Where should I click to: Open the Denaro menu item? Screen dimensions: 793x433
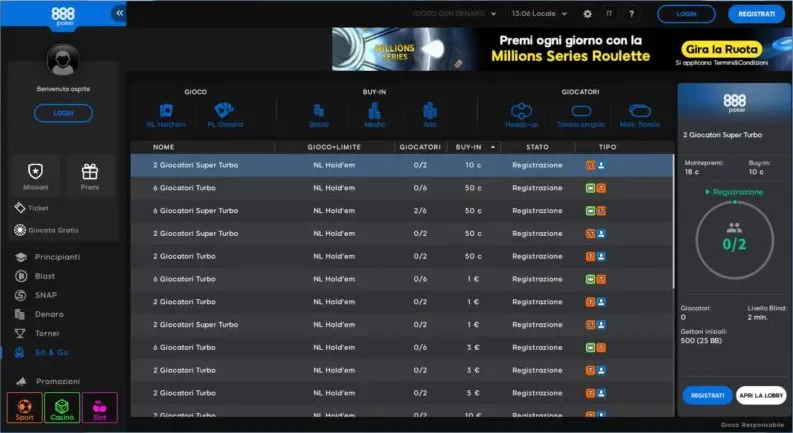(x=39, y=315)
